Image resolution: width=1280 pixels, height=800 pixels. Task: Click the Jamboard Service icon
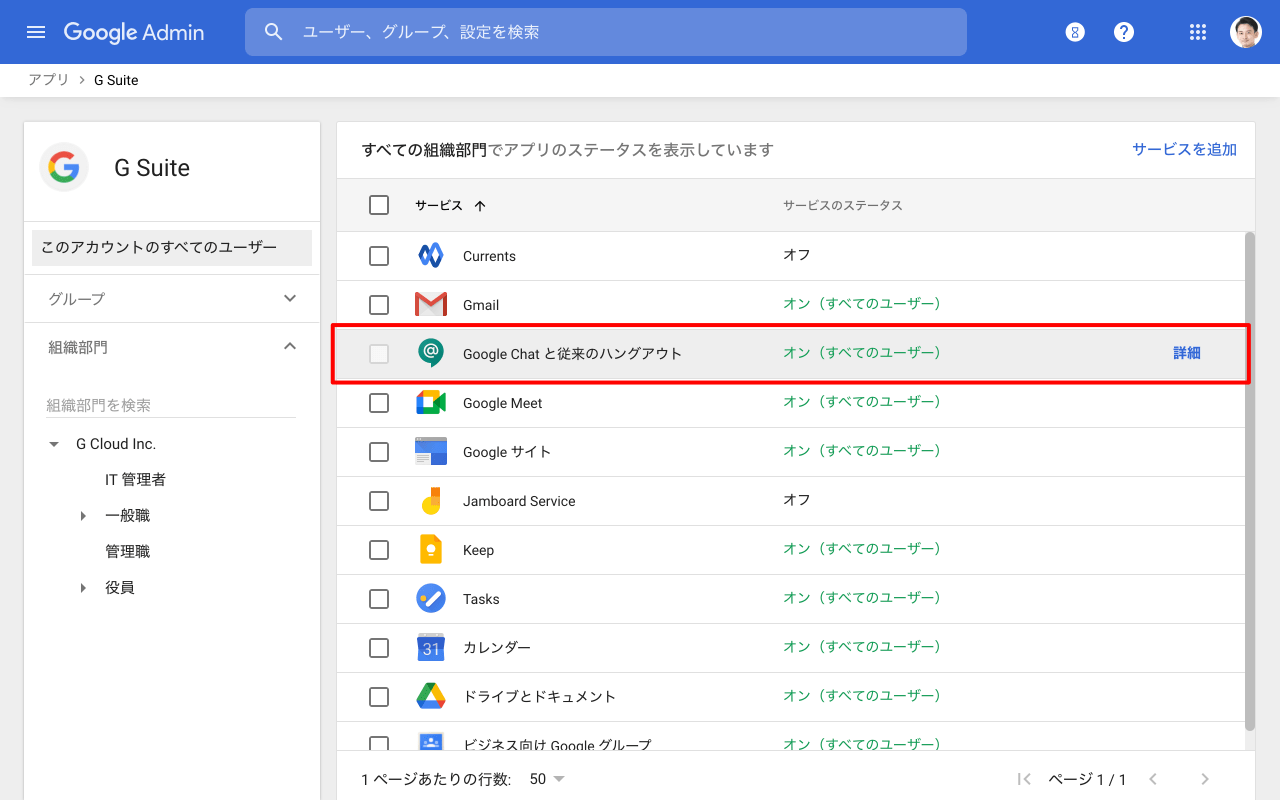(431, 501)
